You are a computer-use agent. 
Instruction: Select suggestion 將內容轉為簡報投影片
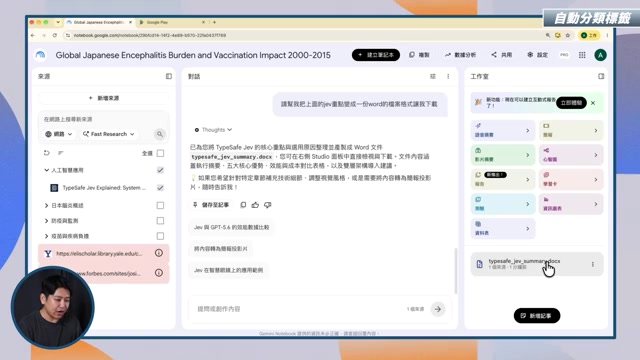220,249
